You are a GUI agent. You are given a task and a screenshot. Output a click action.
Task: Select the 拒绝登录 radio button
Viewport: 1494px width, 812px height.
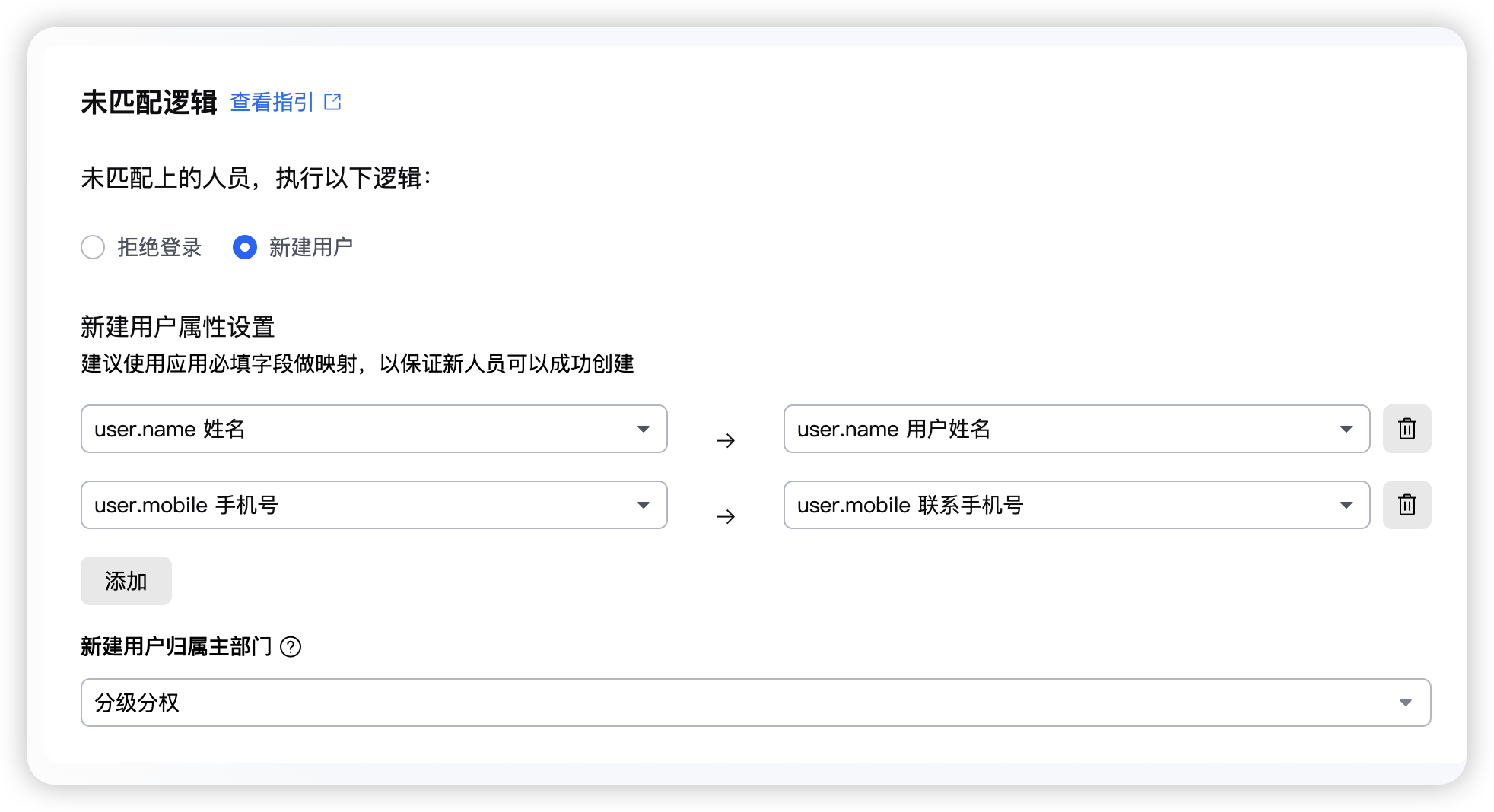[x=93, y=247]
